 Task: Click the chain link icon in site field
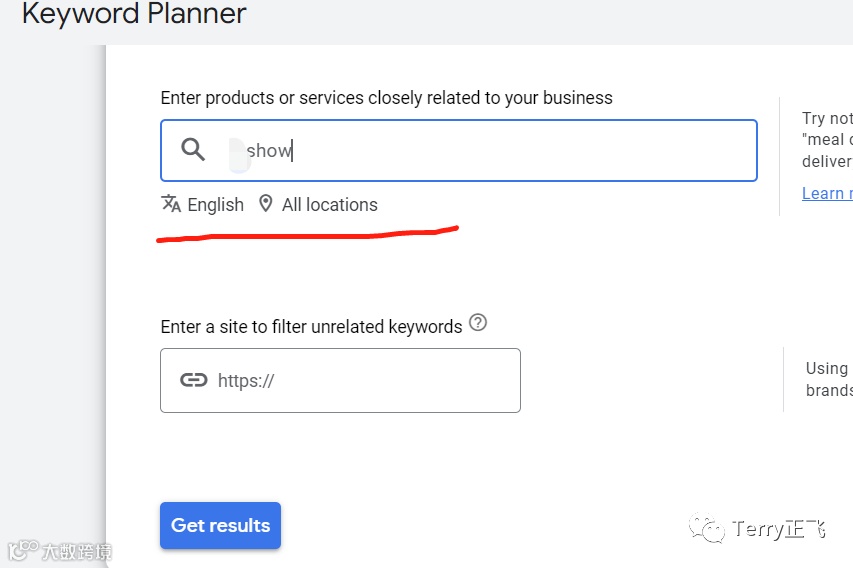click(193, 380)
